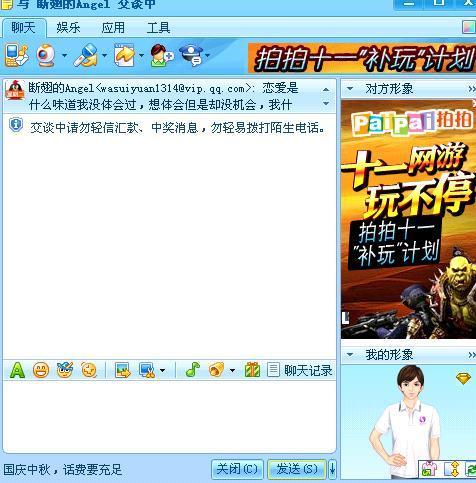Click the add friend to chat icon
Image resolution: width=476 pixels, height=483 pixels.
[x=161, y=55]
